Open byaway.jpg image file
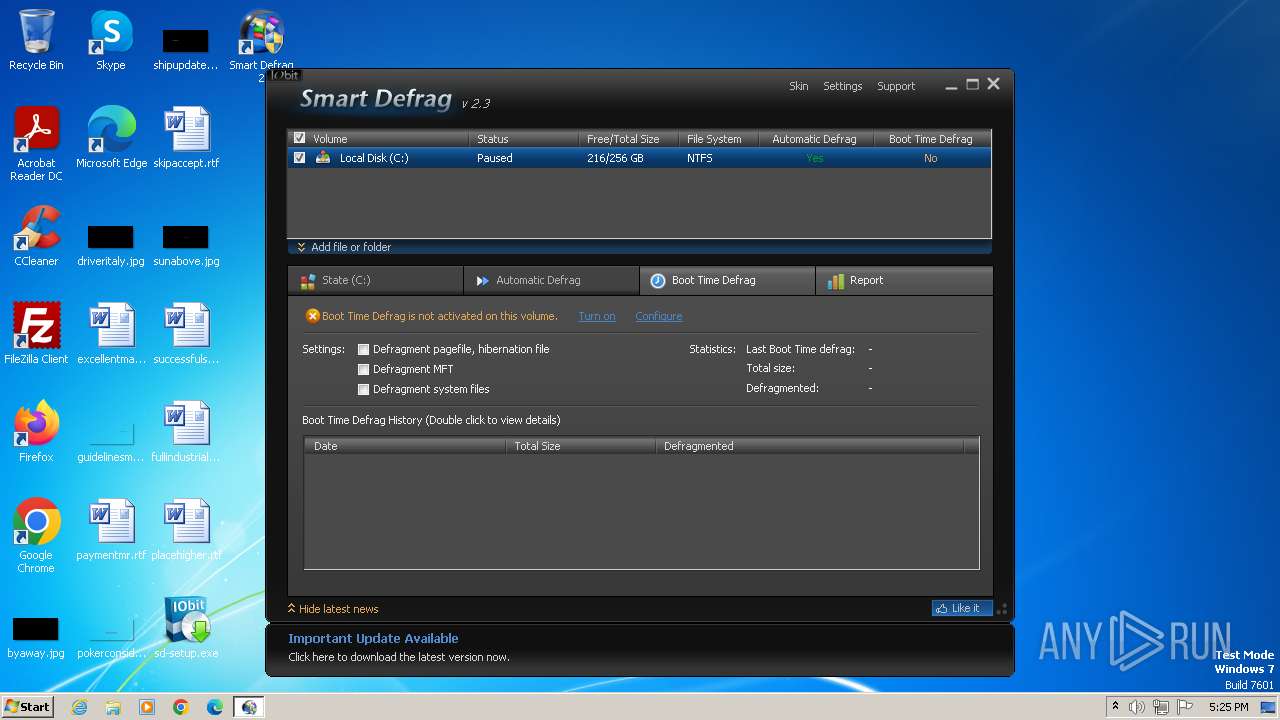This screenshot has width=1280, height=720. (x=36, y=637)
